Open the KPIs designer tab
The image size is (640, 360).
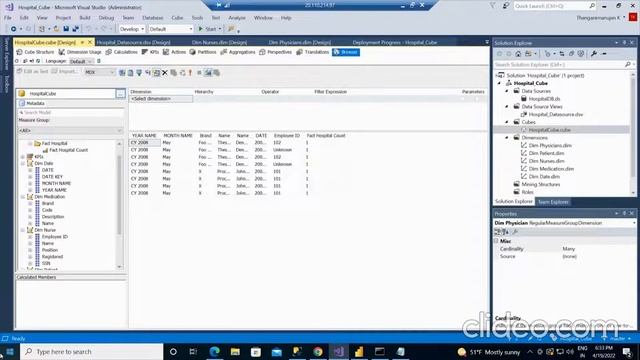coord(150,52)
